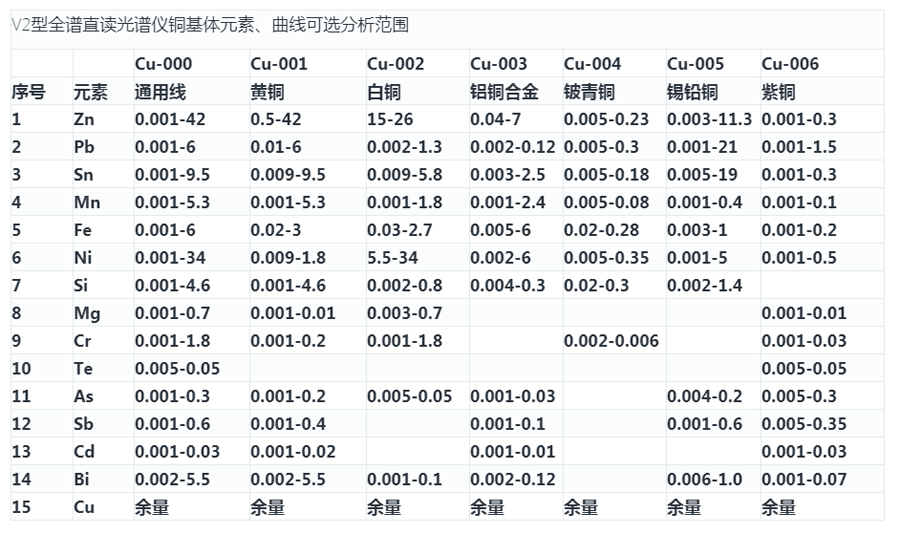Select the Te element row label
The width and height of the screenshot is (900, 534).
[83, 368]
